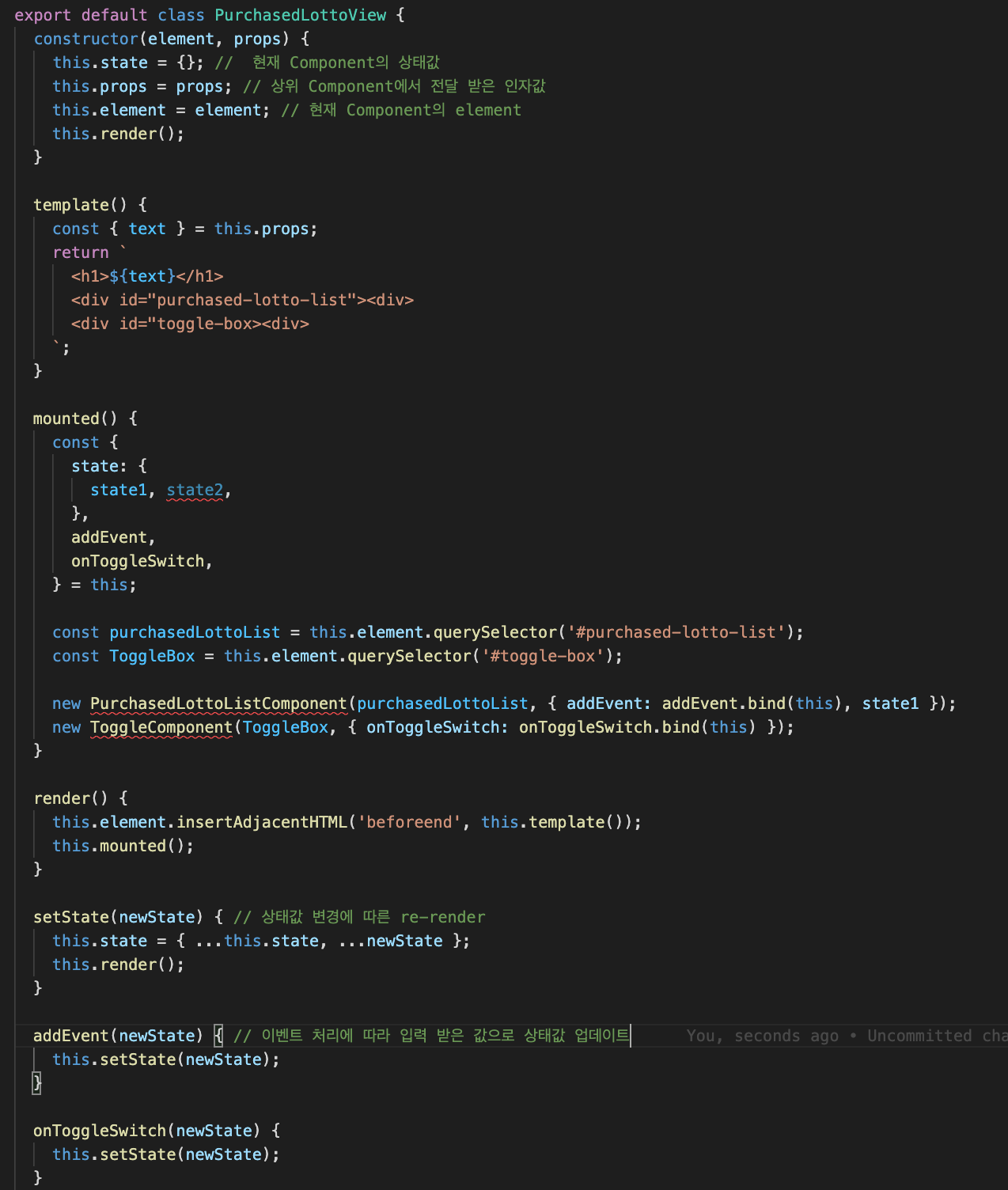Click the onToggleSwitch(newState) method definition
Screen dimensions: 1008x1190
coord(147,1131)
